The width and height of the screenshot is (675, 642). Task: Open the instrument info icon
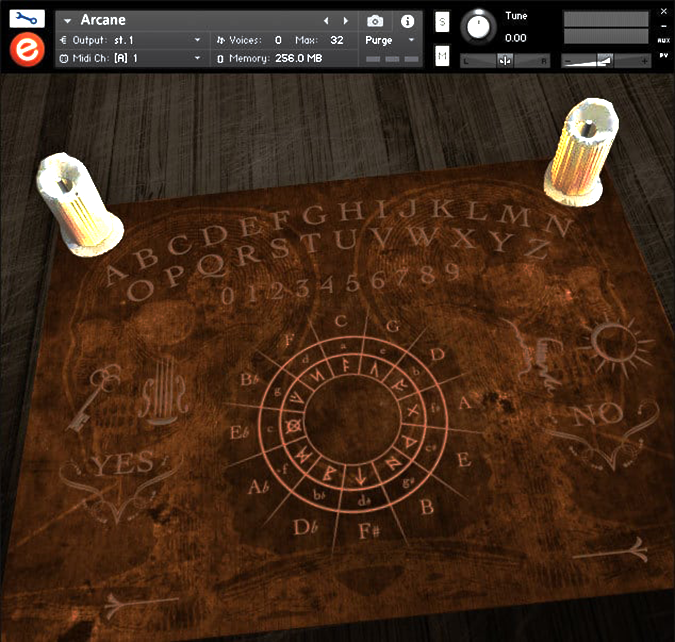pyautogui.click(x=407, y=21)
